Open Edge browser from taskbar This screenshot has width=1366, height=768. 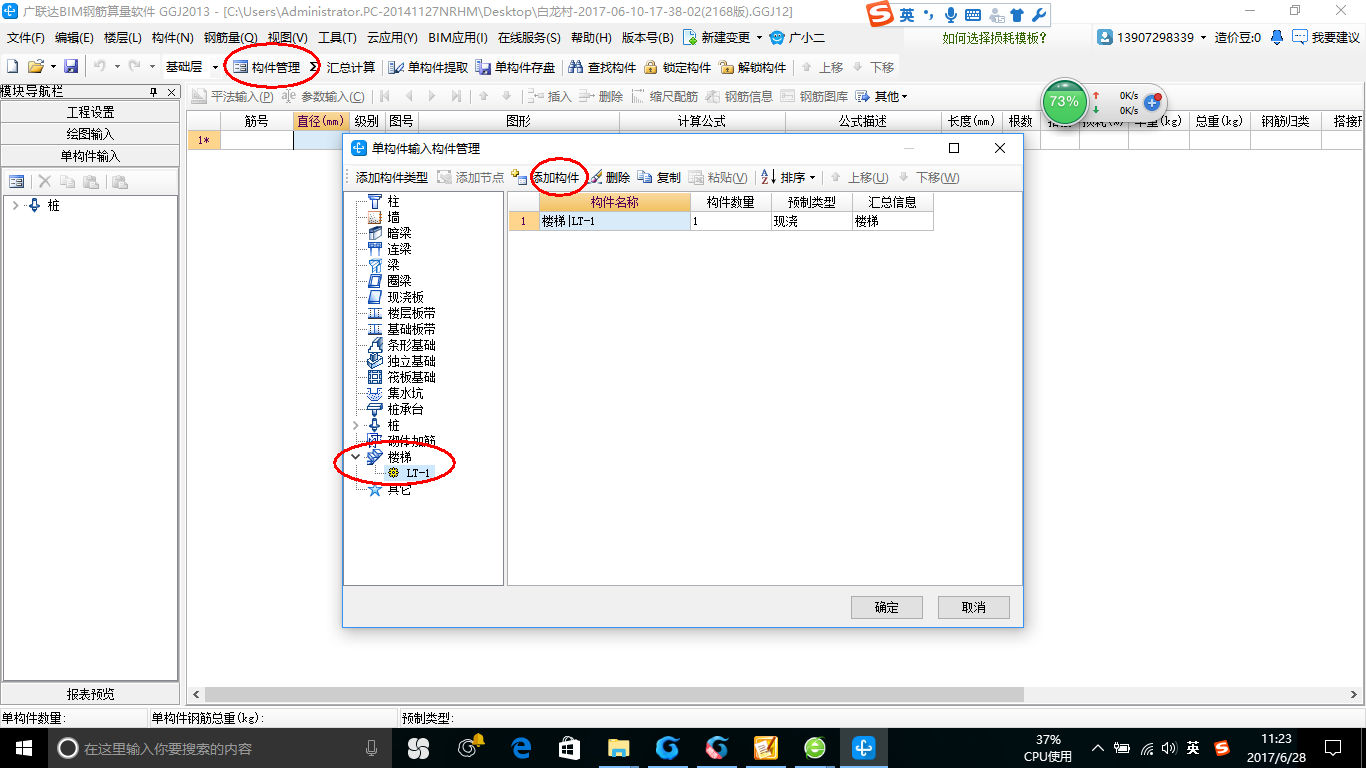pos(521,747)
